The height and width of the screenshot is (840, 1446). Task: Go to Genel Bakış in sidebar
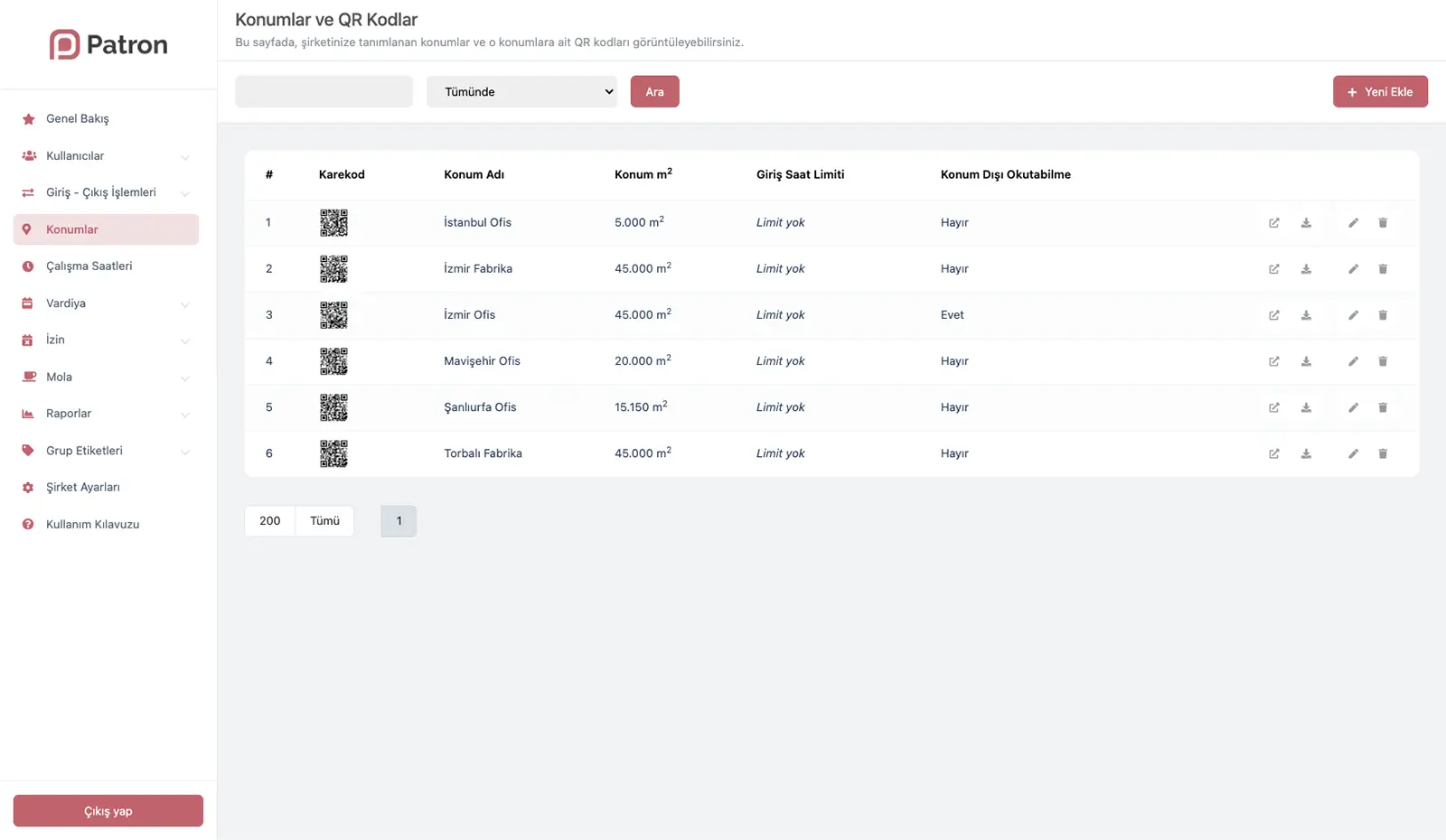[78, 119]
